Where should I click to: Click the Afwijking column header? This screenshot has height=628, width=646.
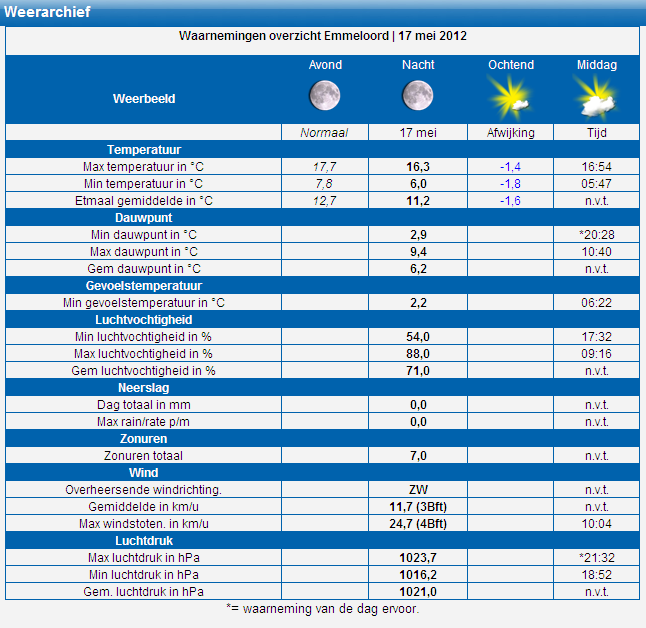click(x=510, y=133)
